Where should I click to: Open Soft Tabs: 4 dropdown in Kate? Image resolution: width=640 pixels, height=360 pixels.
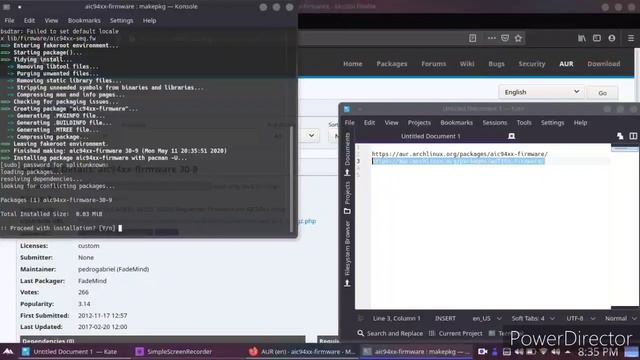point(533,318)
